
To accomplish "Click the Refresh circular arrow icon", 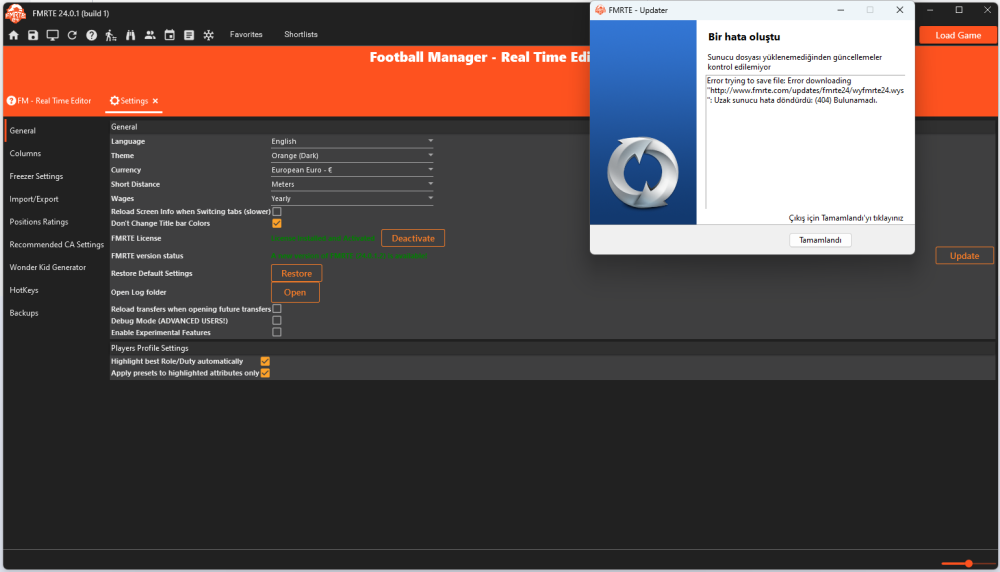I will tap(72, 35).
